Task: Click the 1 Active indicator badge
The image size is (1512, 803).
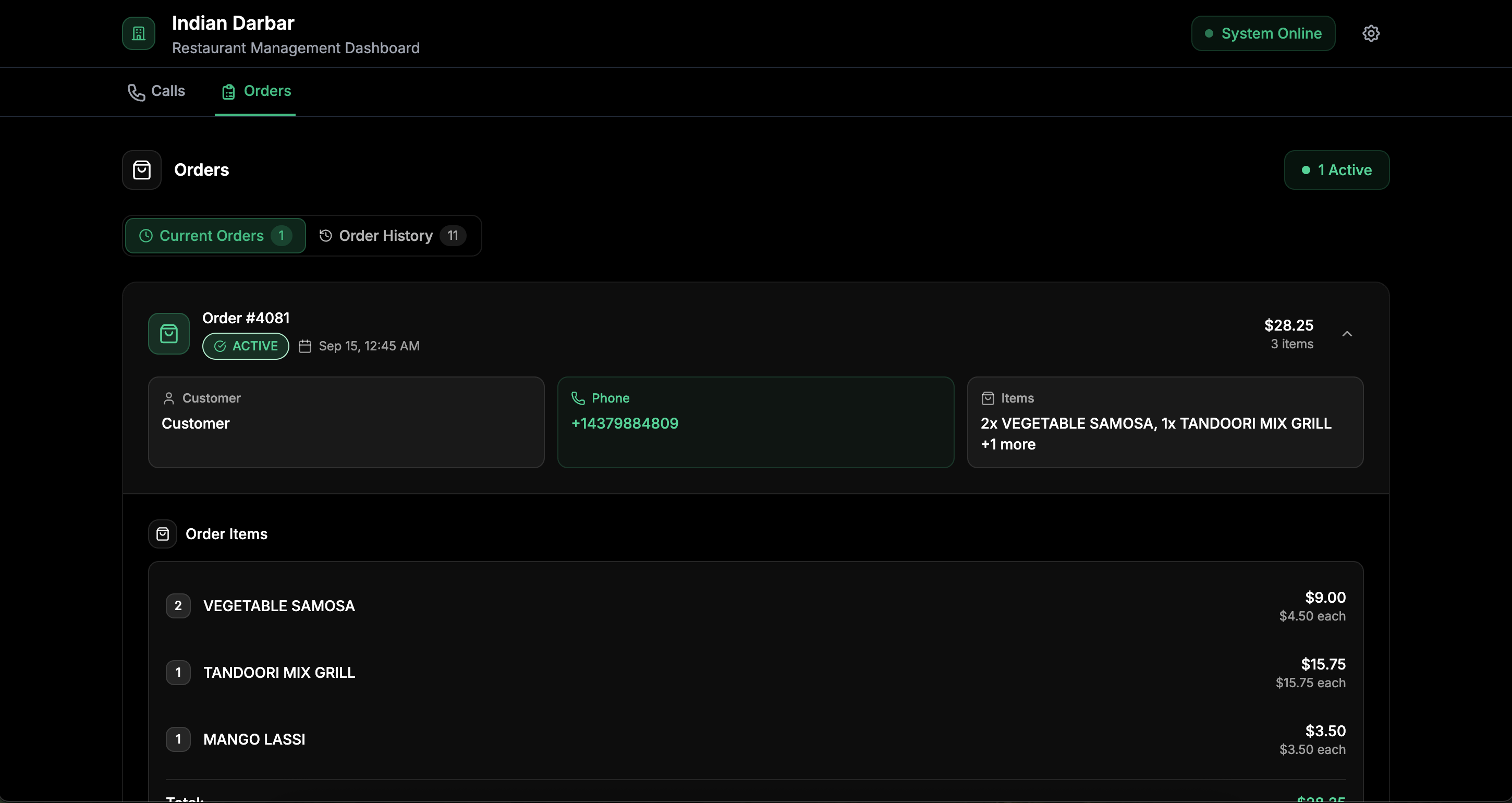Action: pos(1336,170)
